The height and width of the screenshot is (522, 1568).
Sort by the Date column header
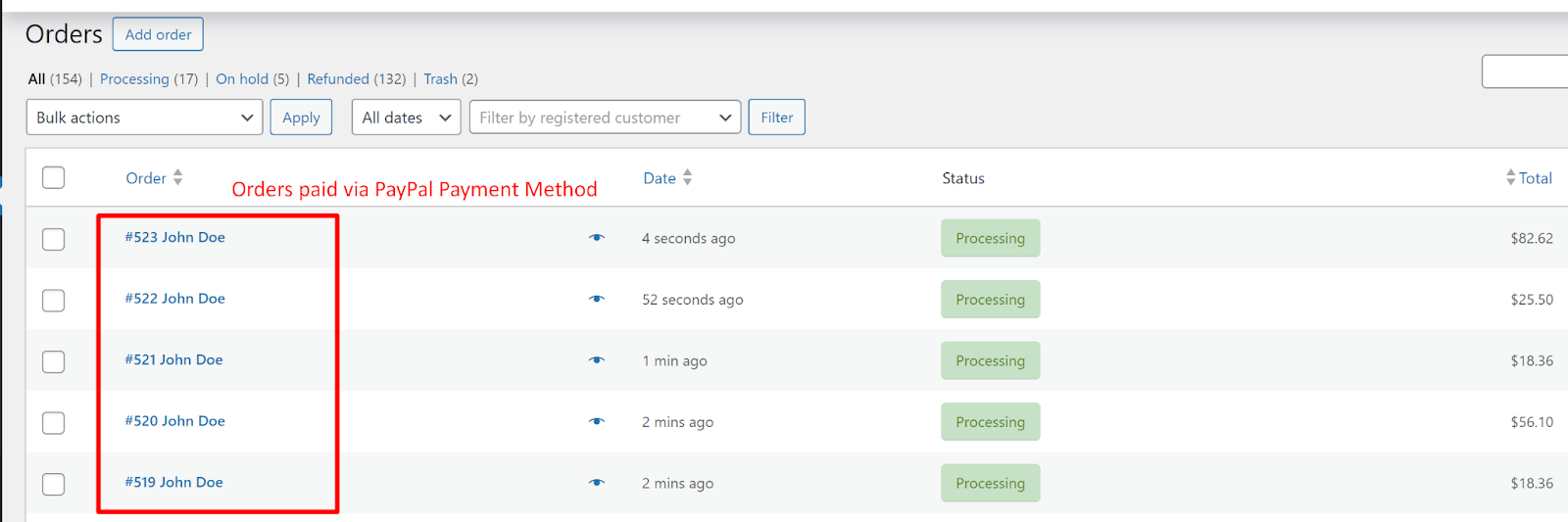pyautogui.click(x=660, y=178)
